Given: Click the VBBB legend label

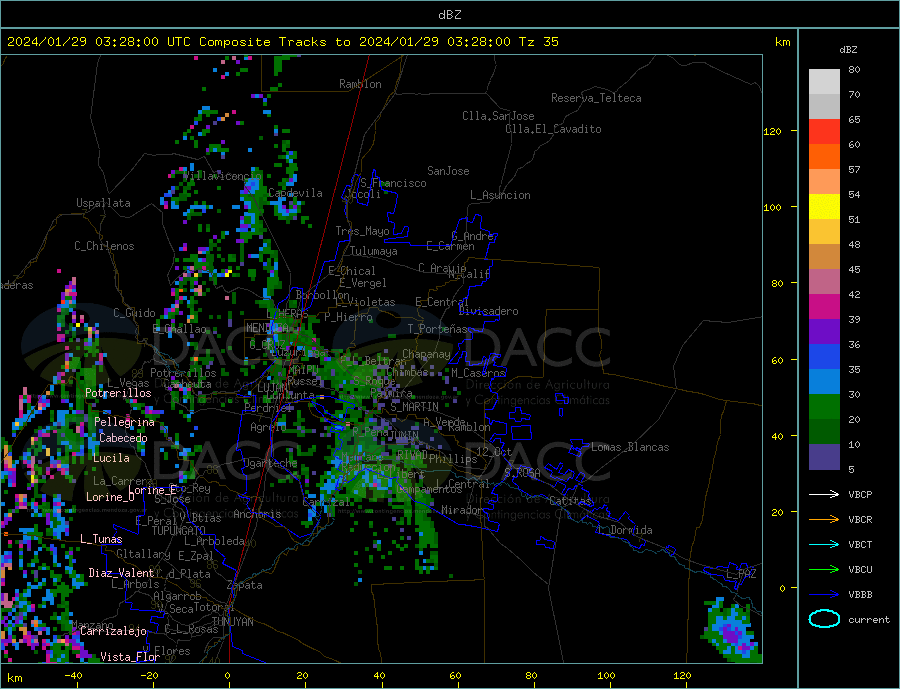Looking at the screenshot, I should point(860,594).
